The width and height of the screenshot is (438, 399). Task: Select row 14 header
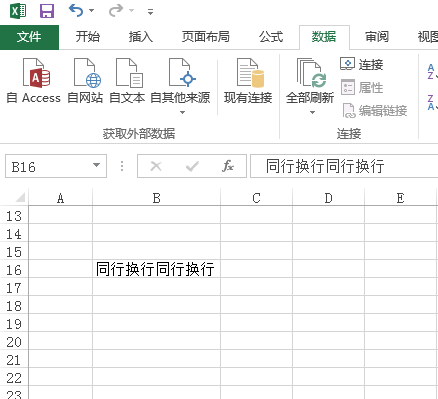click(14, 234)
